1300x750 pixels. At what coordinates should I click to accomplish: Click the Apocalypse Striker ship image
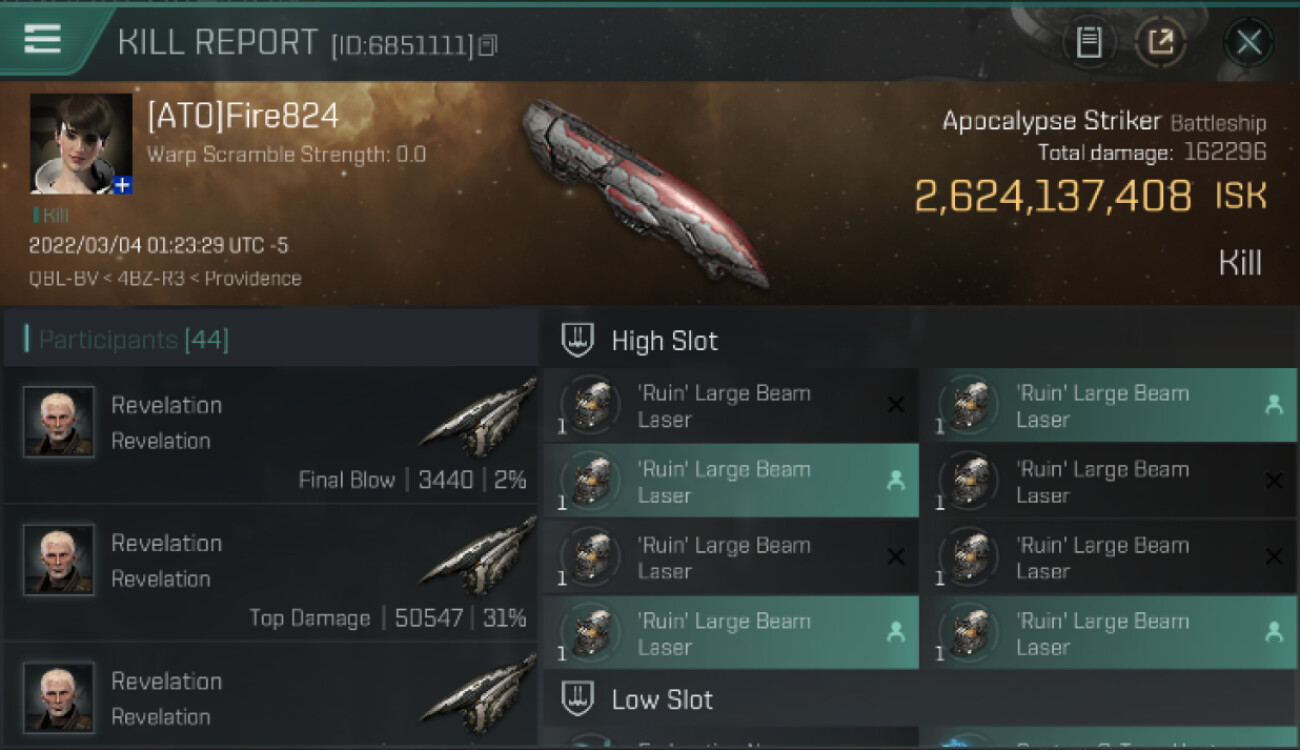click(x=644, y=190)
